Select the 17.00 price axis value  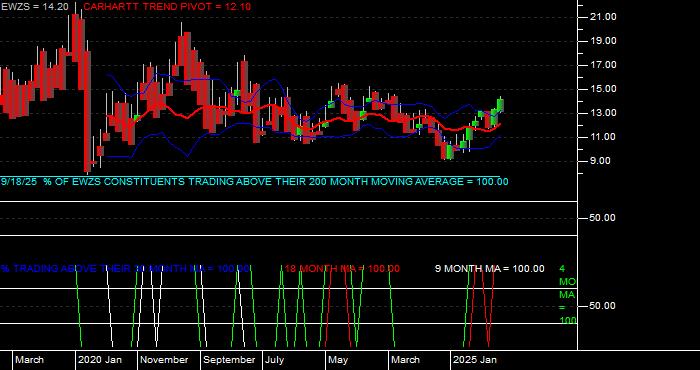[x=604, y=65]
